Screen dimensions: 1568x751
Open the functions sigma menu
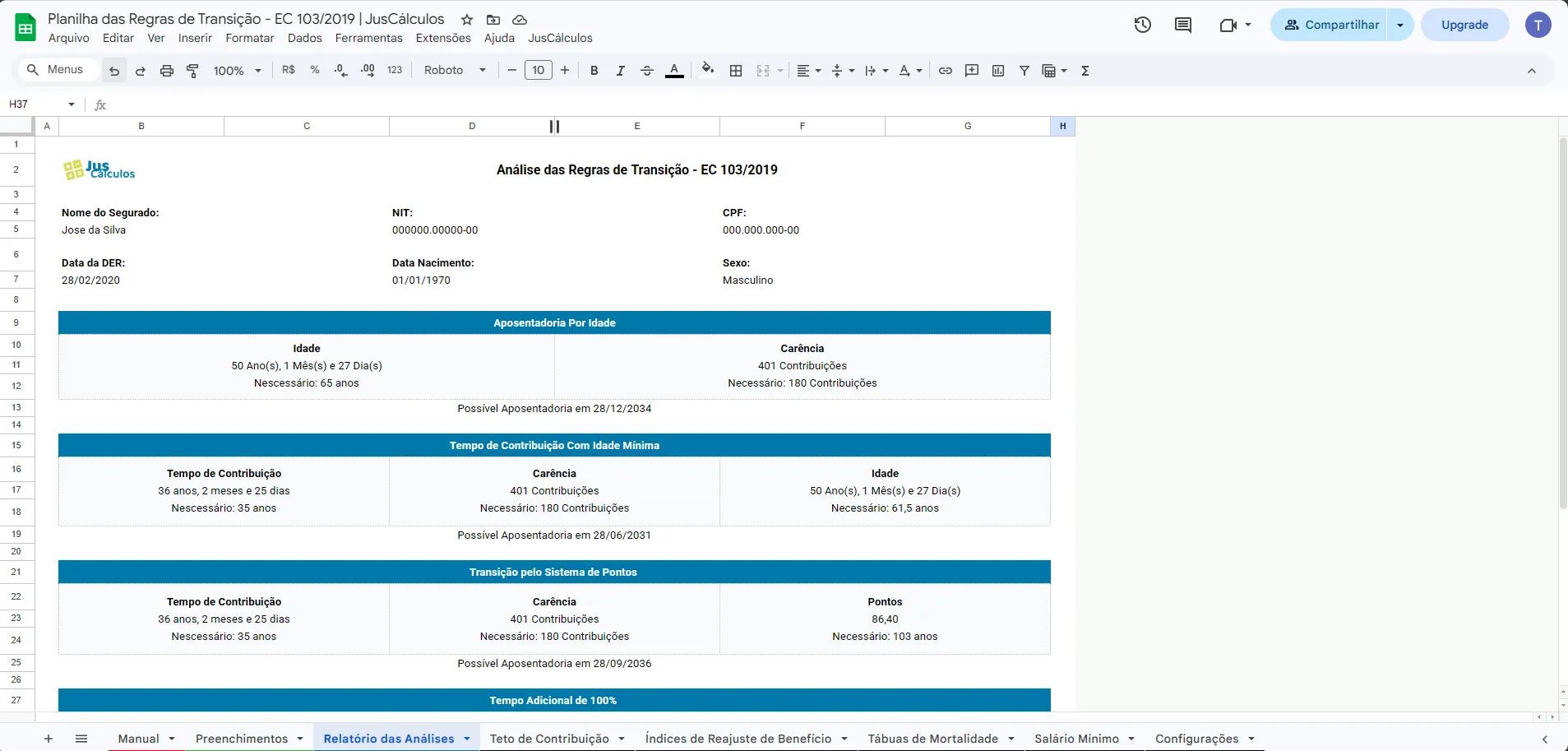pos(1085,71)
